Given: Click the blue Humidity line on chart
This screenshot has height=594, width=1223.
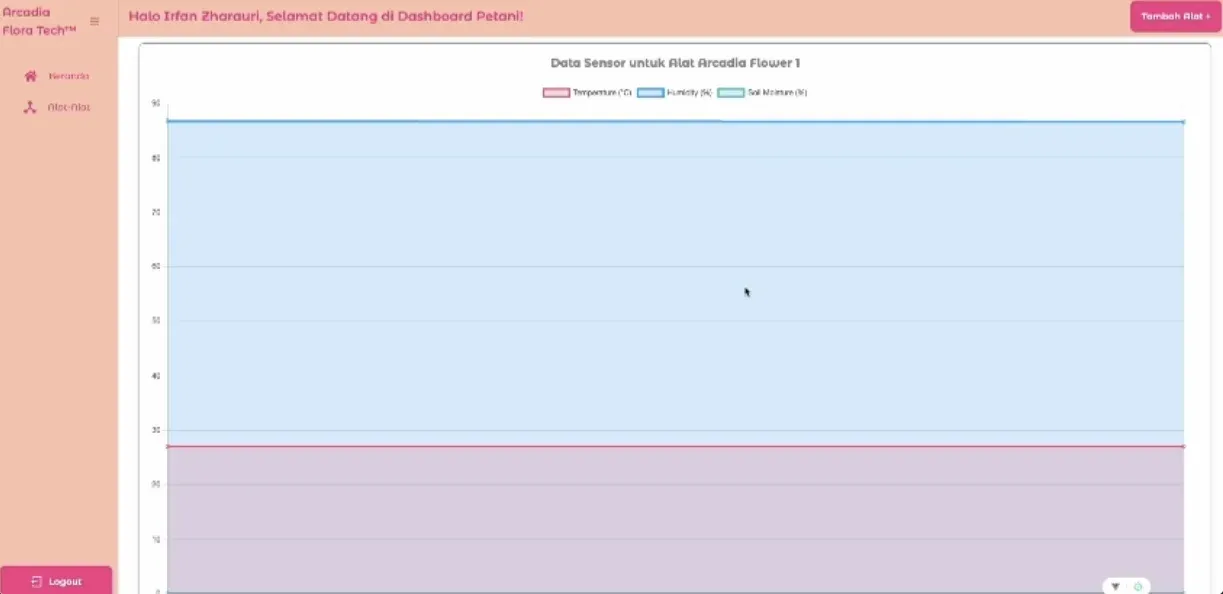Looking at the screenshot, I should (x=675, y=121).
